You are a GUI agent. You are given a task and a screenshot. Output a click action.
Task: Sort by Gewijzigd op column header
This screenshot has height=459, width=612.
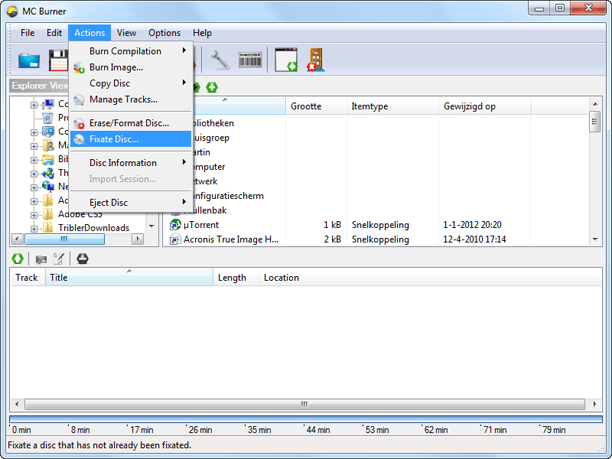[x=484, y=106]
